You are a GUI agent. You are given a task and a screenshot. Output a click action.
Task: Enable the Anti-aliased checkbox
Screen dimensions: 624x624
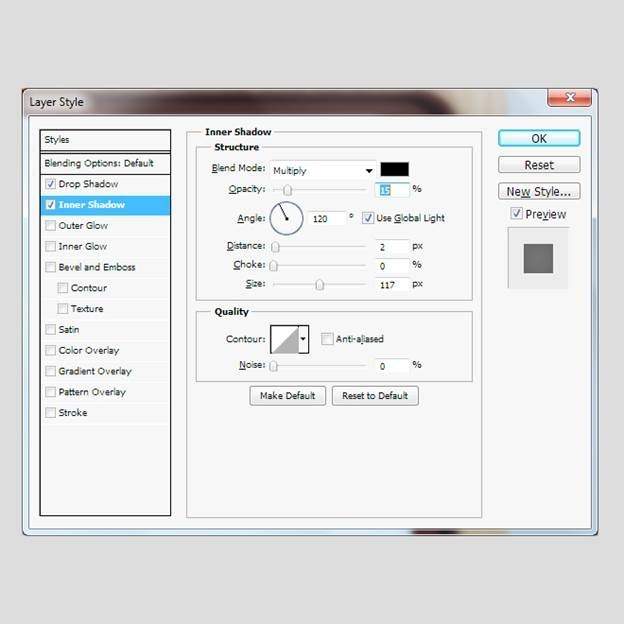tap(328, 339)
